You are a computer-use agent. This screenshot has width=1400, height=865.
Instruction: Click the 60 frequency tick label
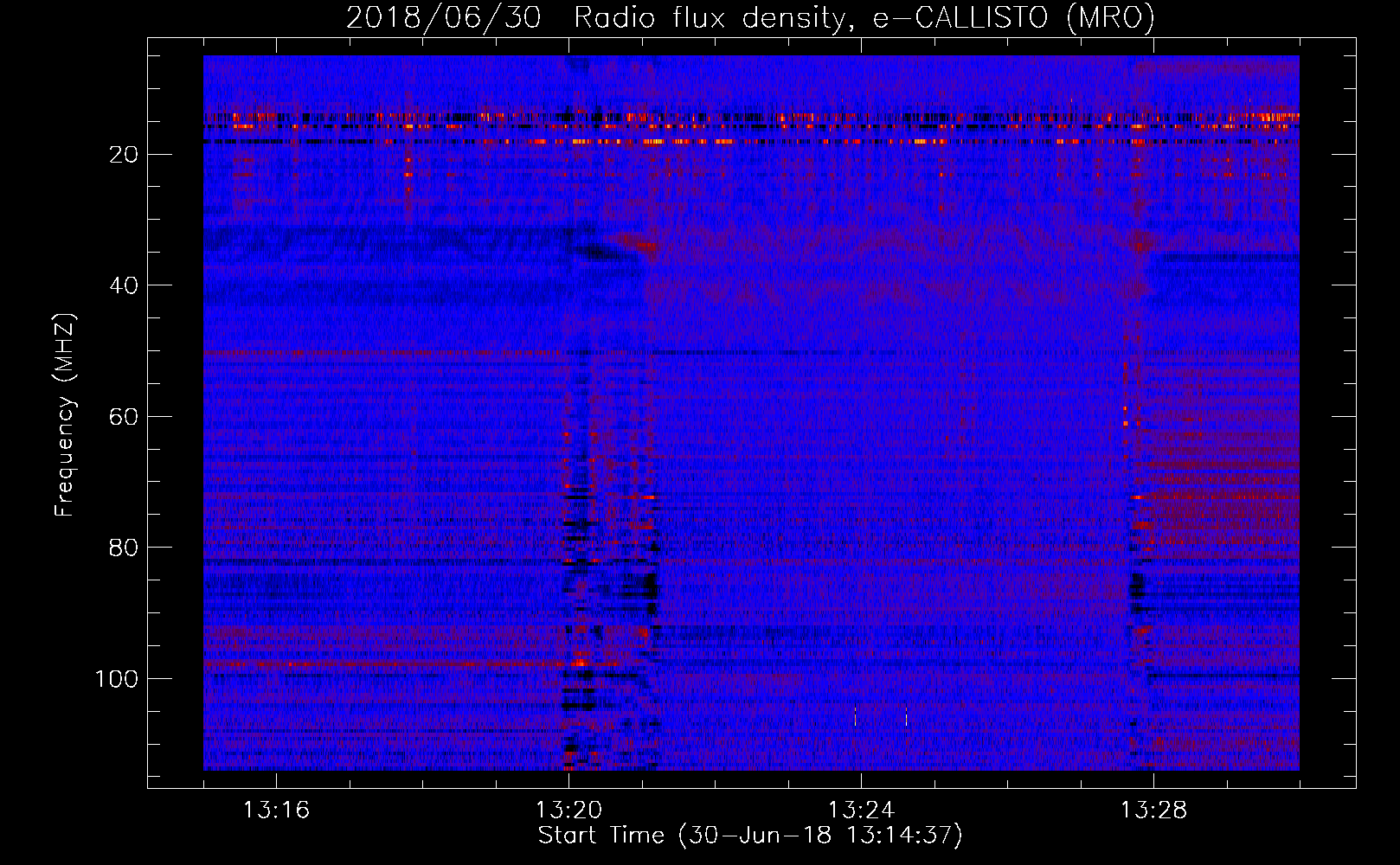[x=125, y=417]
